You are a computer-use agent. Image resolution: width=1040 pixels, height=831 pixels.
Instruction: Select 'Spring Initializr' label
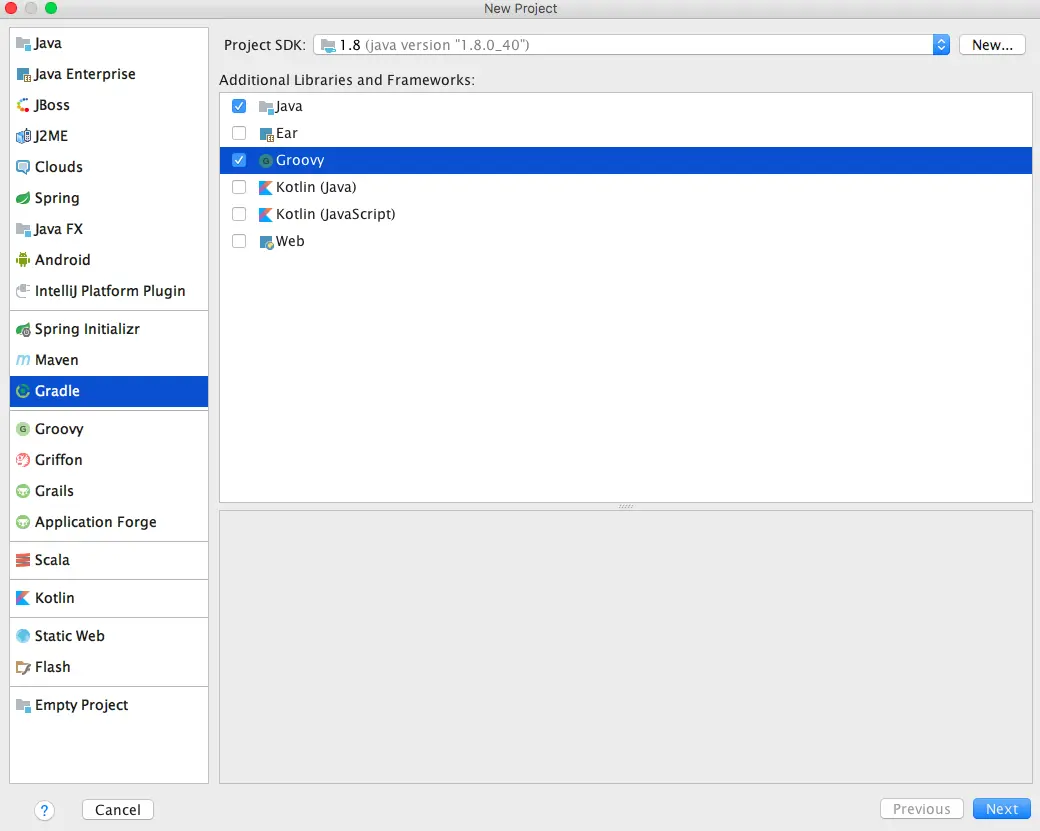click(87, 329)
